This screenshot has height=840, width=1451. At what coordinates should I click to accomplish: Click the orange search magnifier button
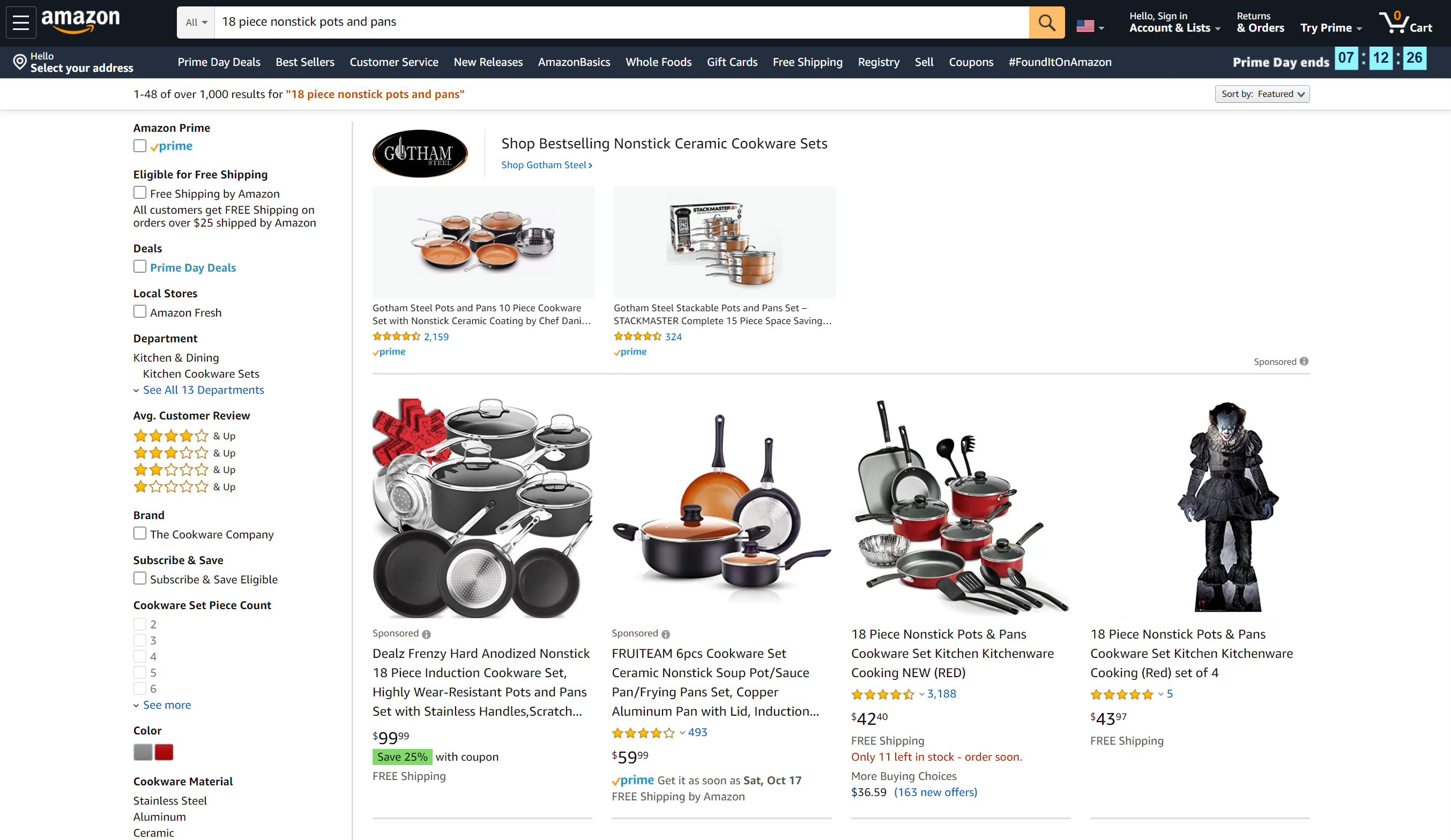point(1046,22)
